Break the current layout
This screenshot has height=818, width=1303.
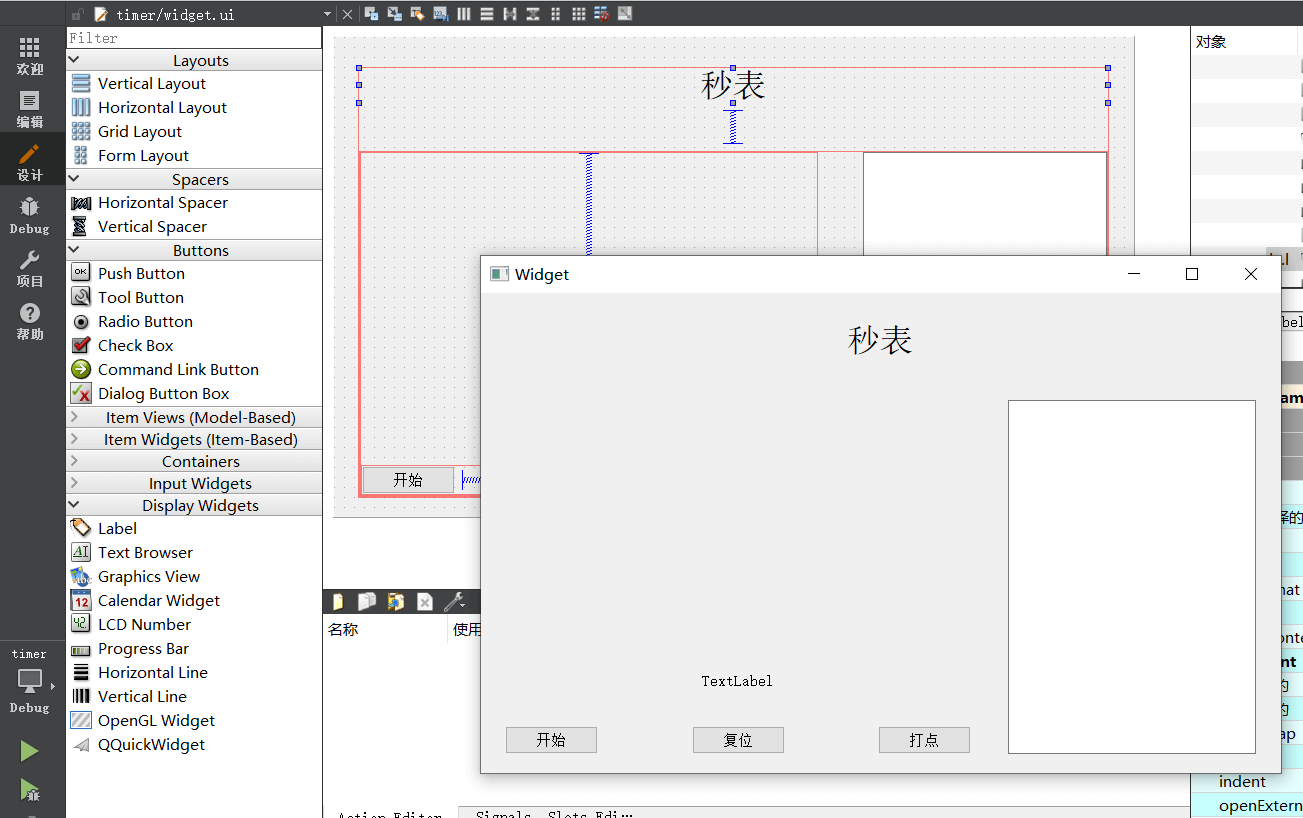point(602,14)
